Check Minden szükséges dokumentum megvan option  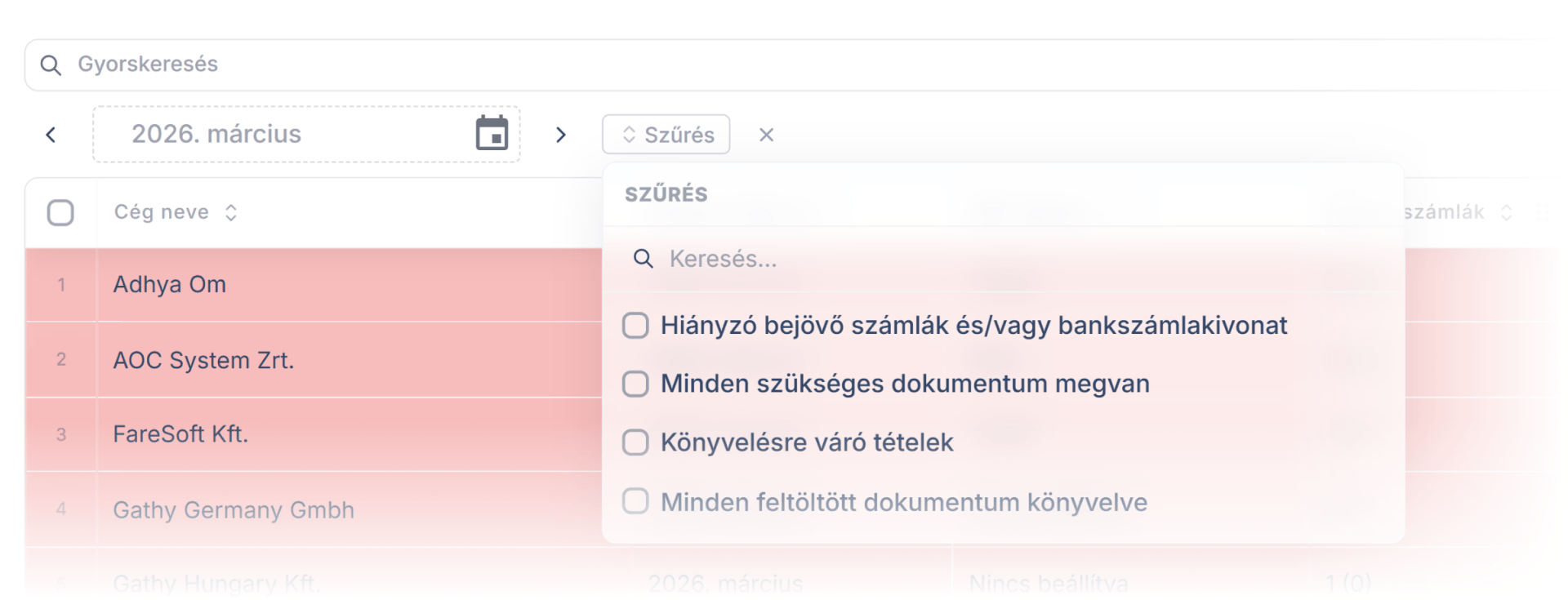point(635,383)
